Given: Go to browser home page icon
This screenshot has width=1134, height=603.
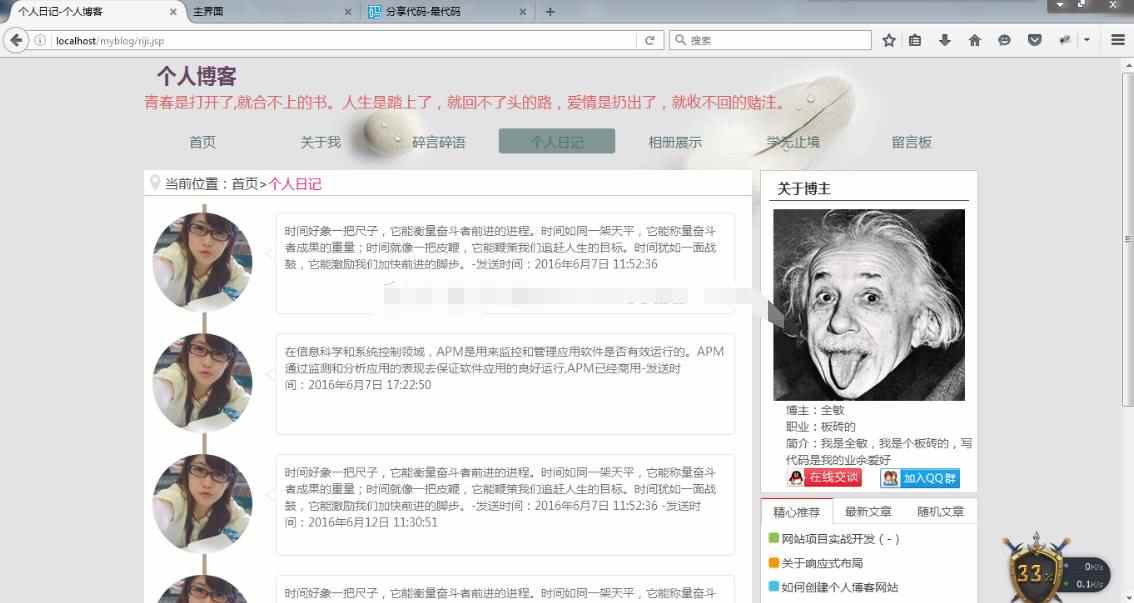Looking at the screenshot, I should tap(975, 40).
